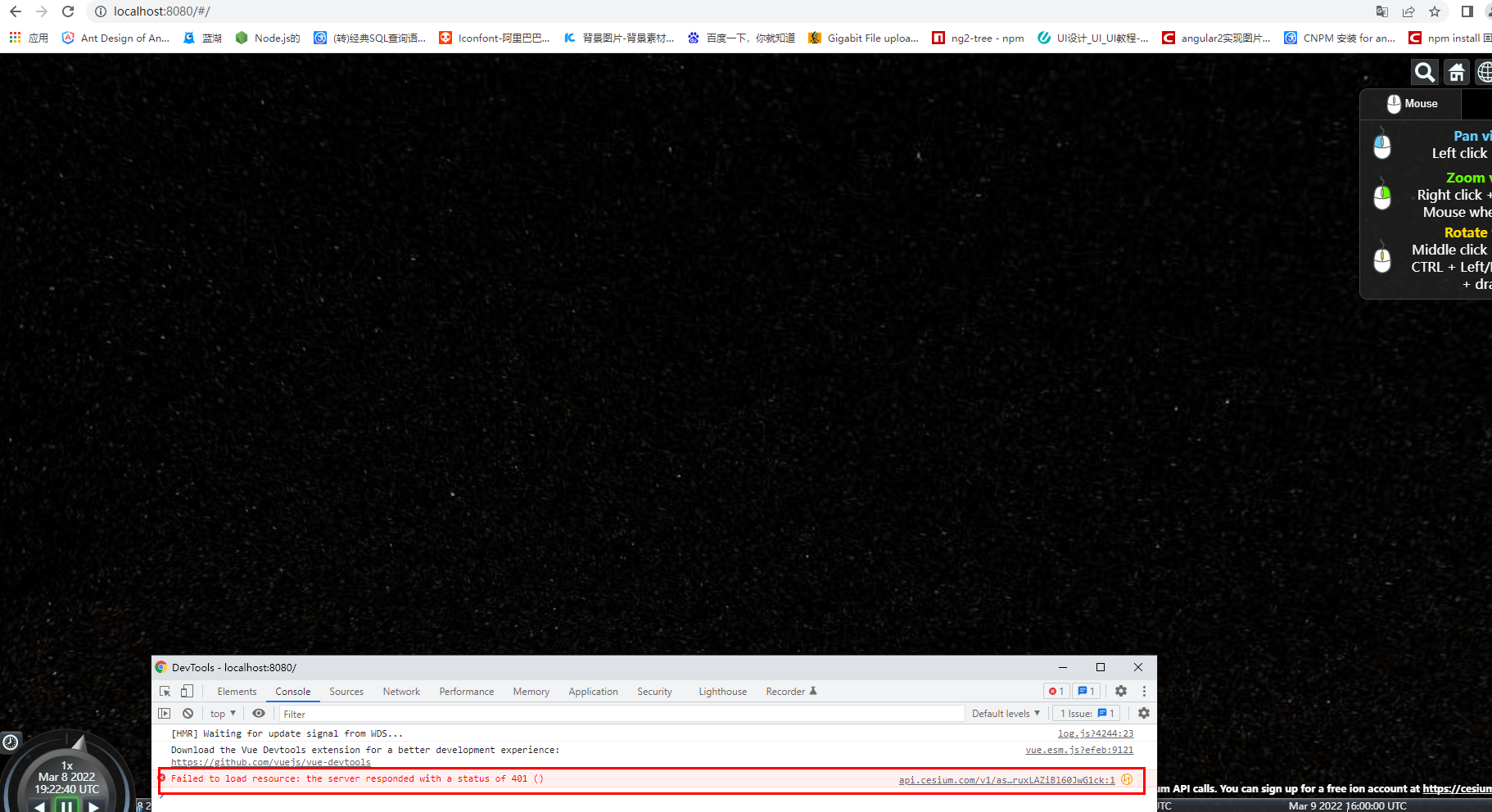Open the Ant Design bookmark
1492x812 pixels.
point(115,38)
